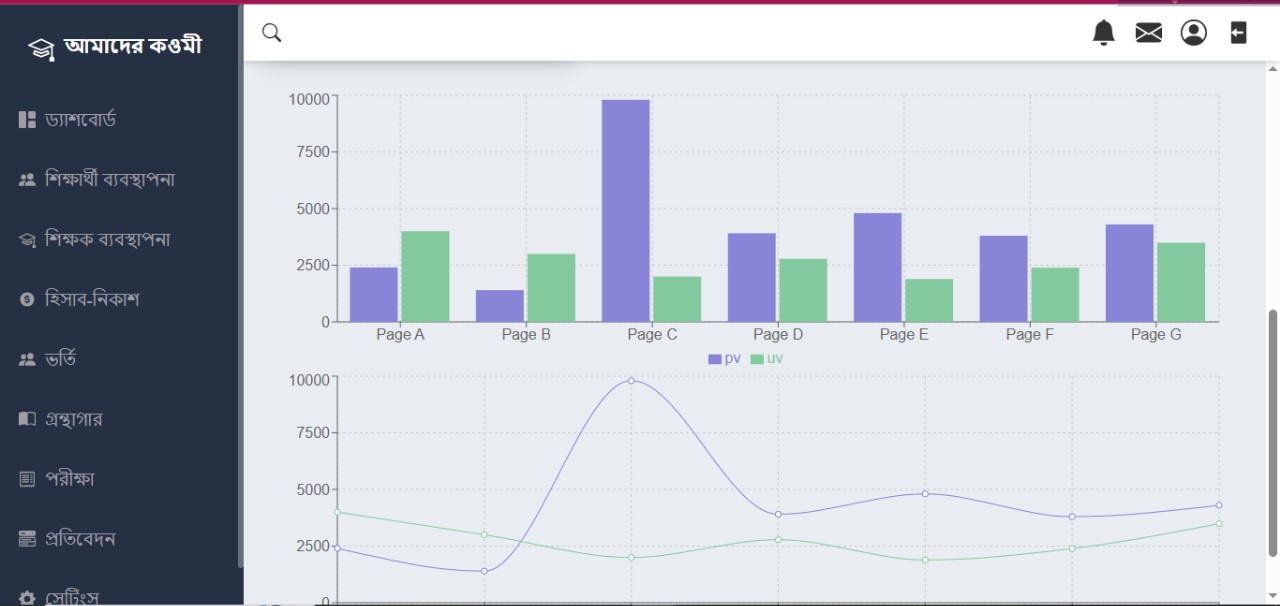Open শিক্ষক ব্যবস্থাপনা menu item
The width and height of the screenshot is (1280, 606).
pos(107,240)
